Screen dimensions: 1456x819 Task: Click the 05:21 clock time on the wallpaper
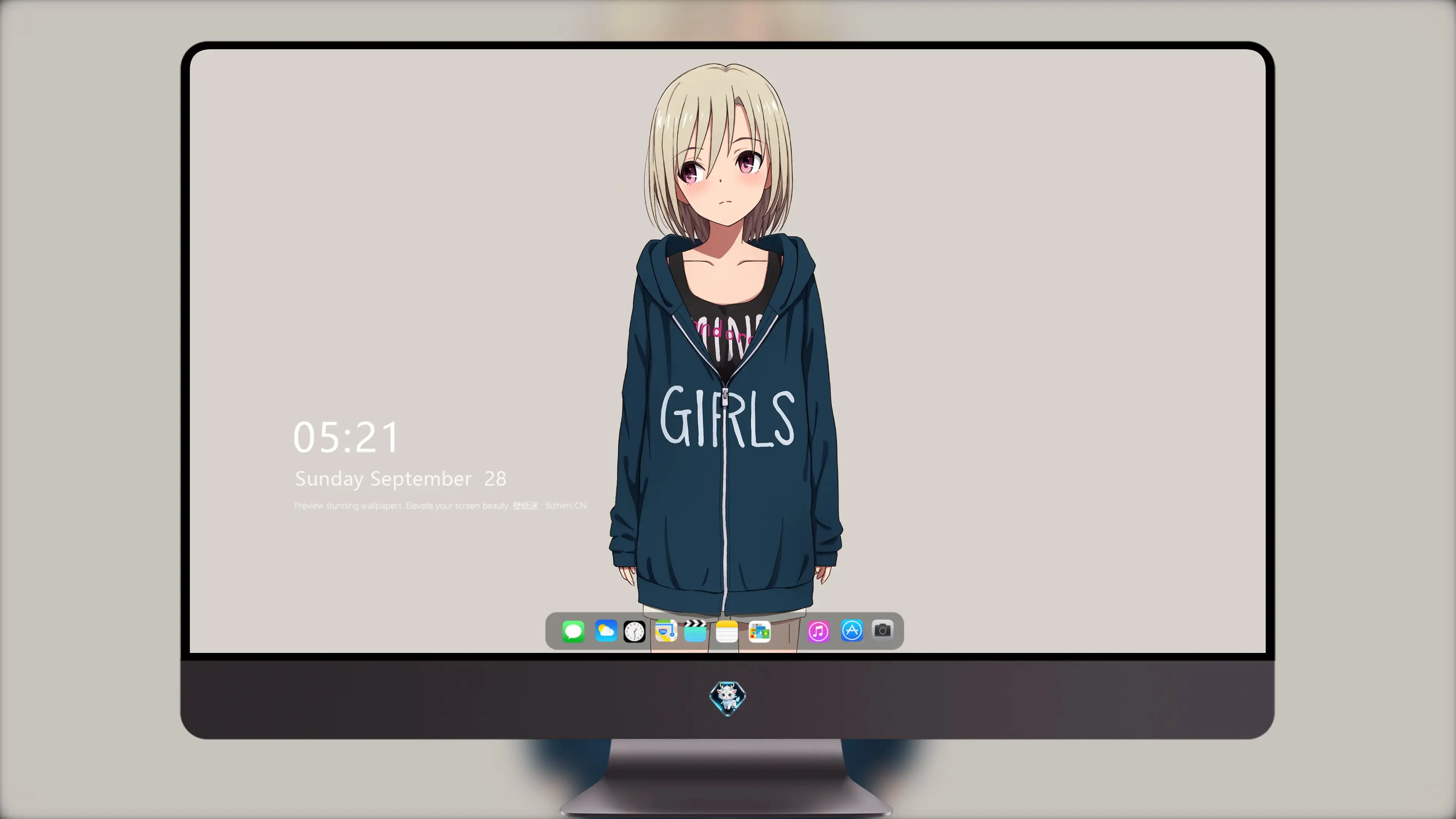[x=346, y=437]
